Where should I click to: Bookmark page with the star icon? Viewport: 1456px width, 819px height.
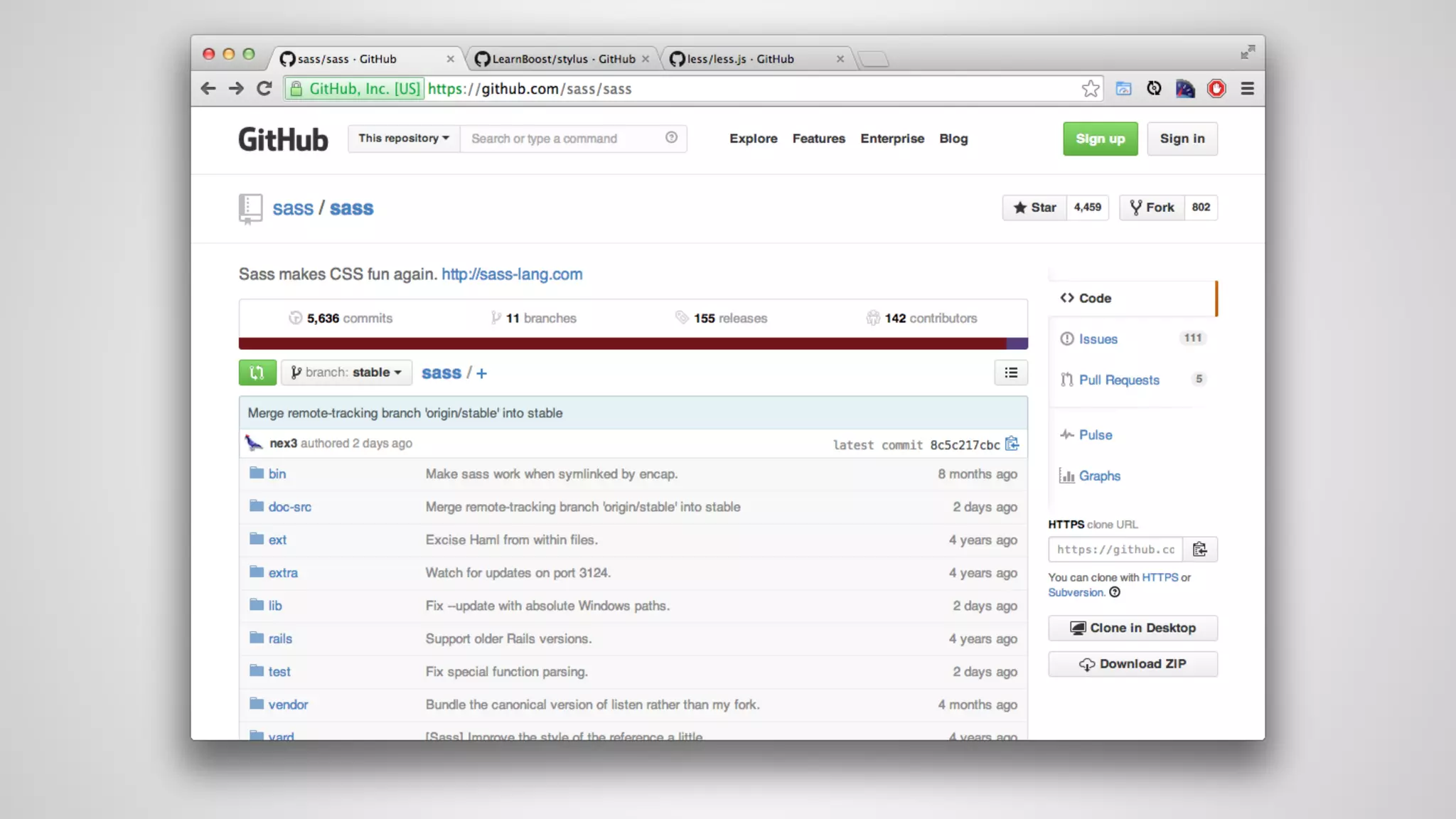click(x=1091, y=89)
